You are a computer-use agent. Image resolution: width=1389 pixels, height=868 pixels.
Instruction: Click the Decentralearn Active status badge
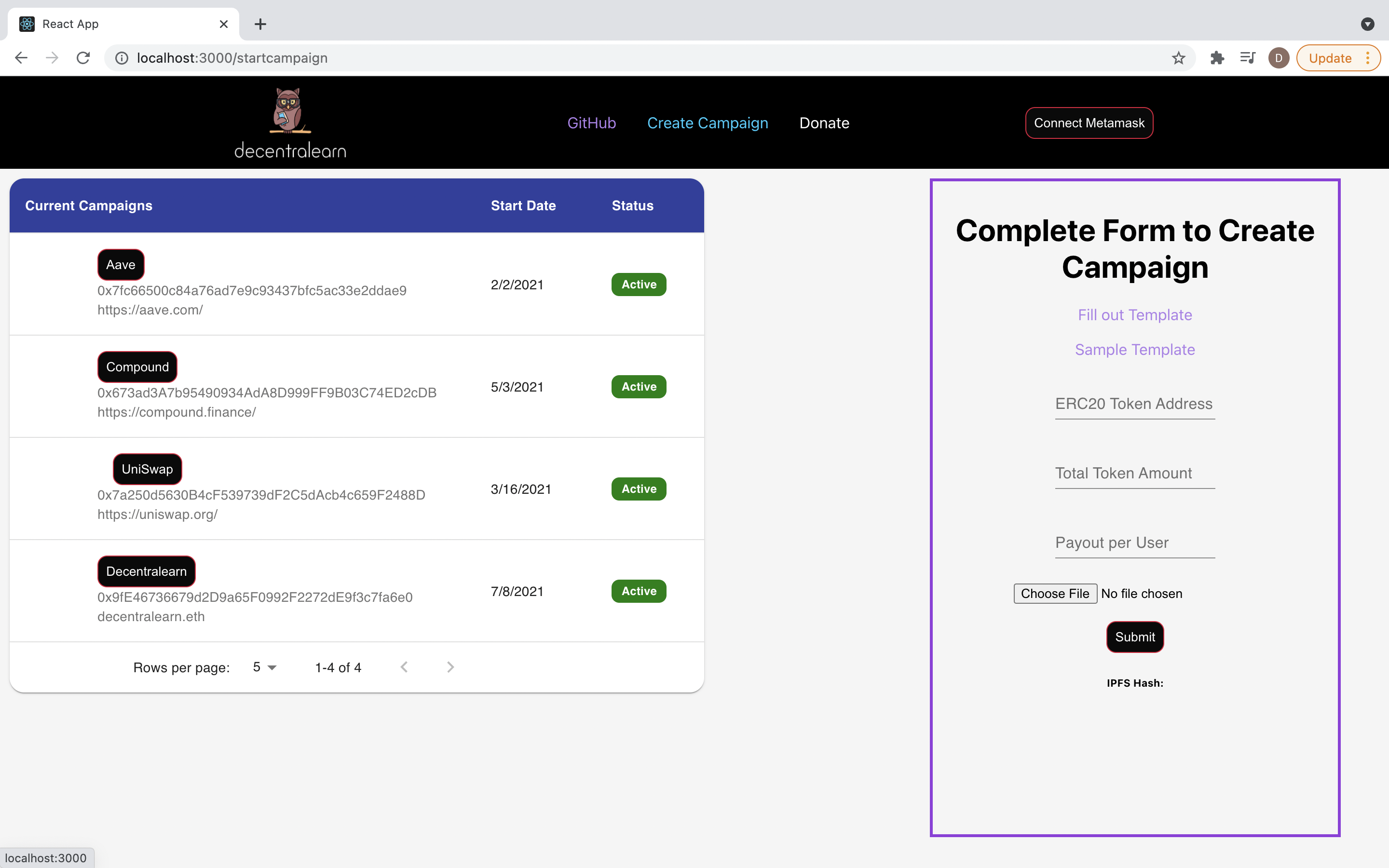click(639, 591)
